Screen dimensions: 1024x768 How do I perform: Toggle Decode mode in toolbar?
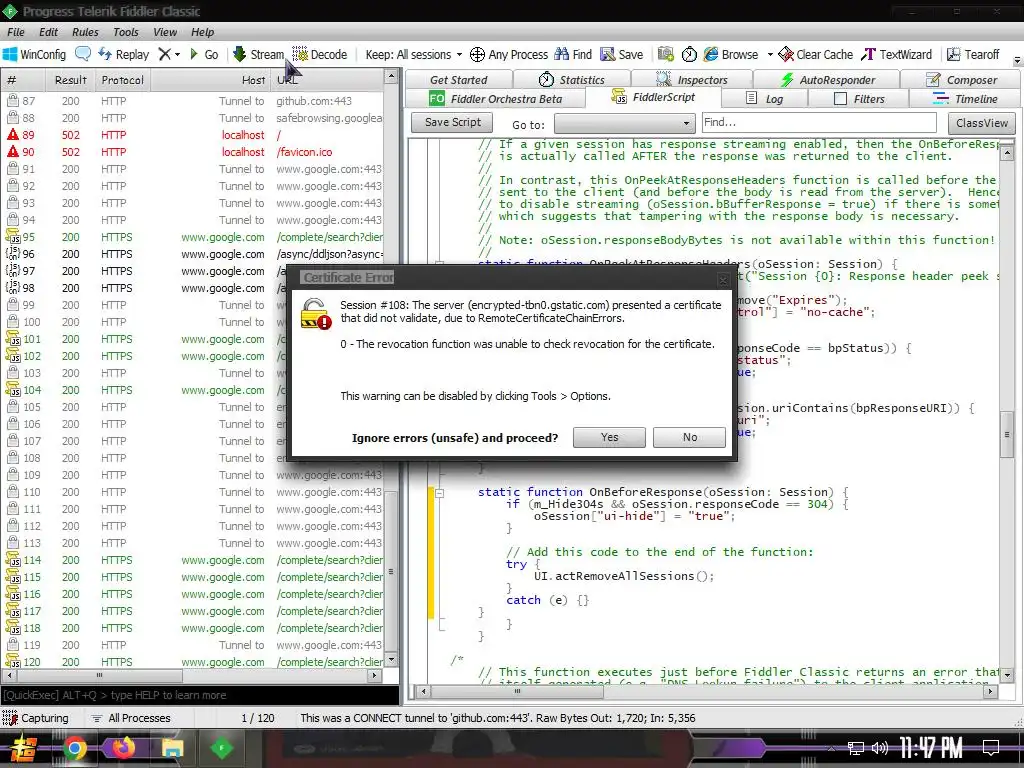pyautogui.click(x=319, y=54)
